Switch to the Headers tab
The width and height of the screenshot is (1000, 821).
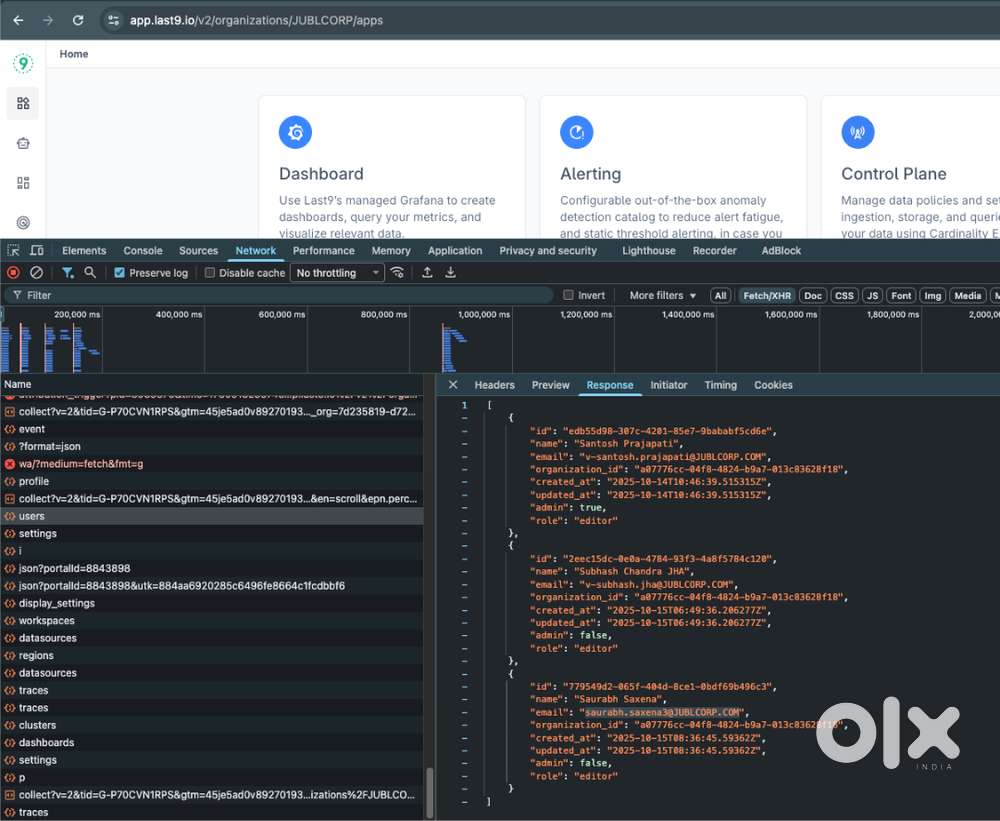(x=494, y=385)
